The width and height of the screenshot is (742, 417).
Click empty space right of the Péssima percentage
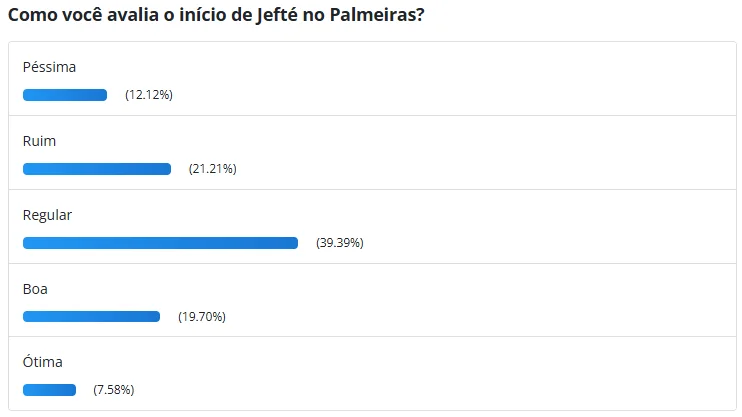pos(450,95)
